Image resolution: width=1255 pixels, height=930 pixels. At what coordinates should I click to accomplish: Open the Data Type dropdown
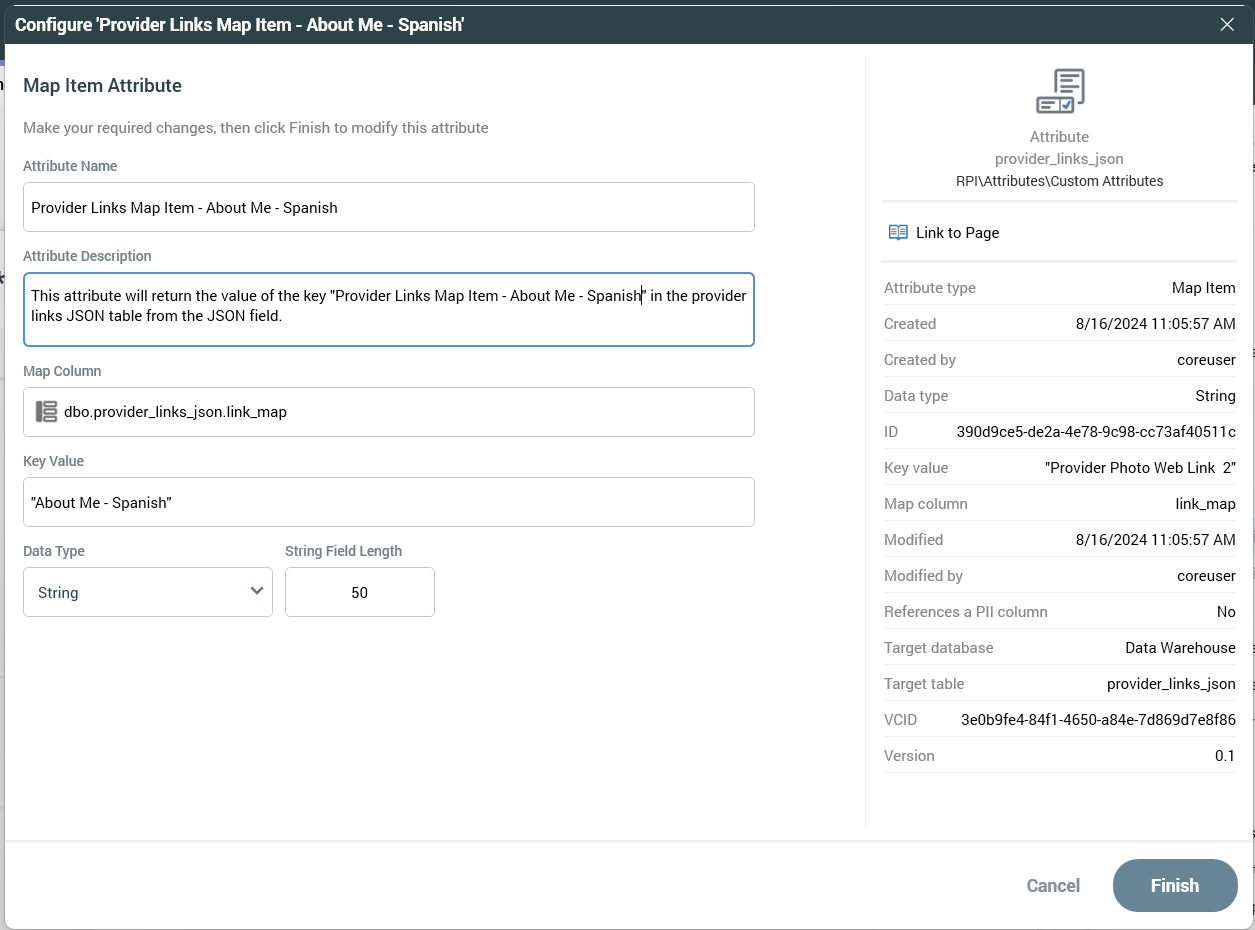click(x=148, y=592)
